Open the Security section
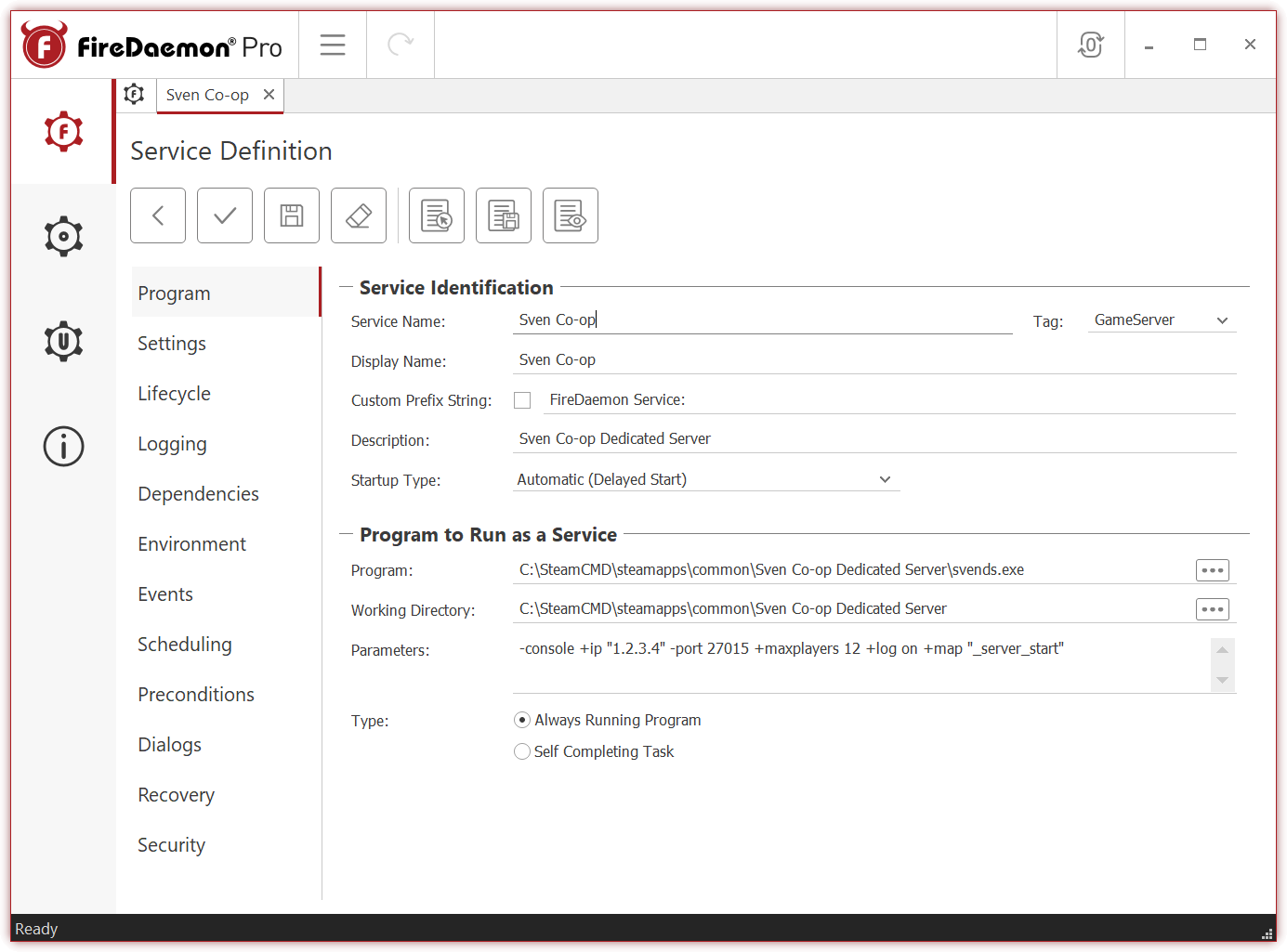 226,844
